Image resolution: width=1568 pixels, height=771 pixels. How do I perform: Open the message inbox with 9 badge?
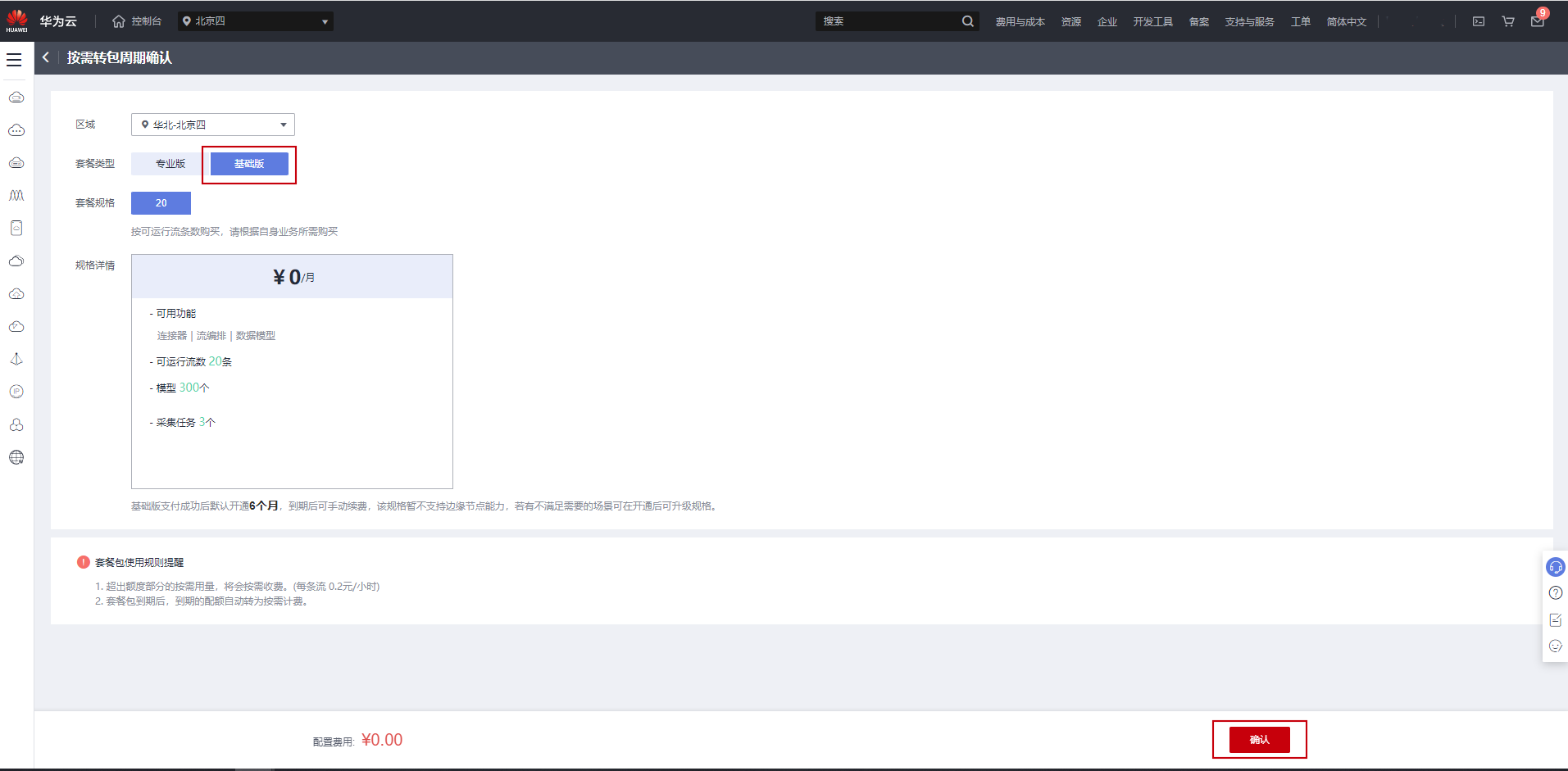tap(1538, 21)
